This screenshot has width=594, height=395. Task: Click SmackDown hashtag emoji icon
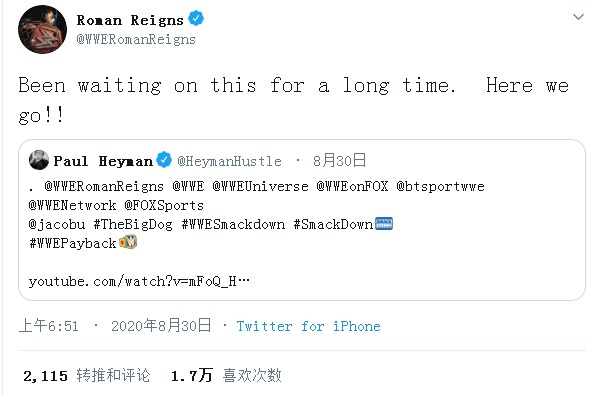(x=384, y=224)
